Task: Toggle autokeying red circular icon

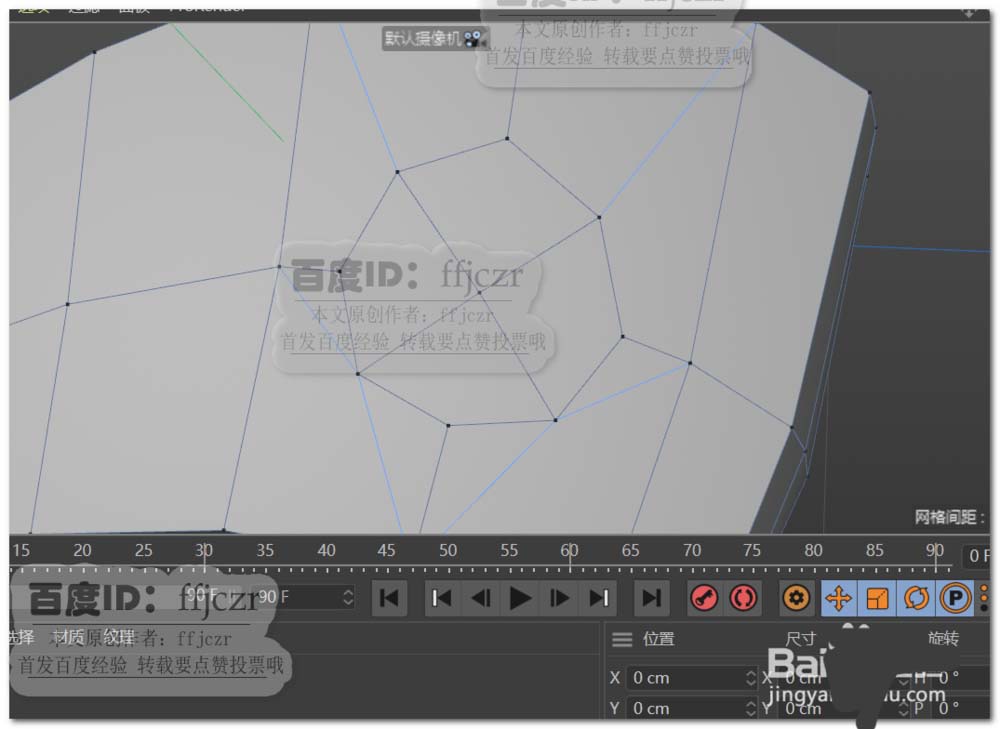Action: pyautogui.click(x=743, y=598)
